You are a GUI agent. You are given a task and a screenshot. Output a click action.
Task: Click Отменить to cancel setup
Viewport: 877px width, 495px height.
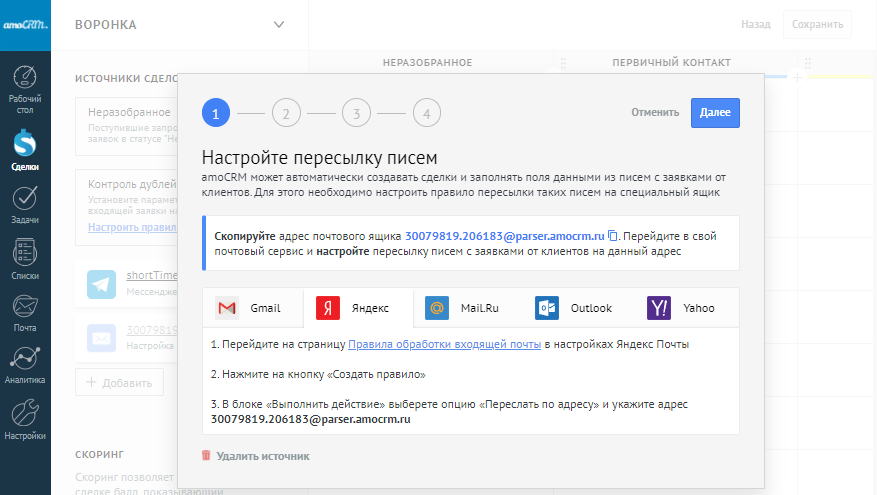coord(655,113)
